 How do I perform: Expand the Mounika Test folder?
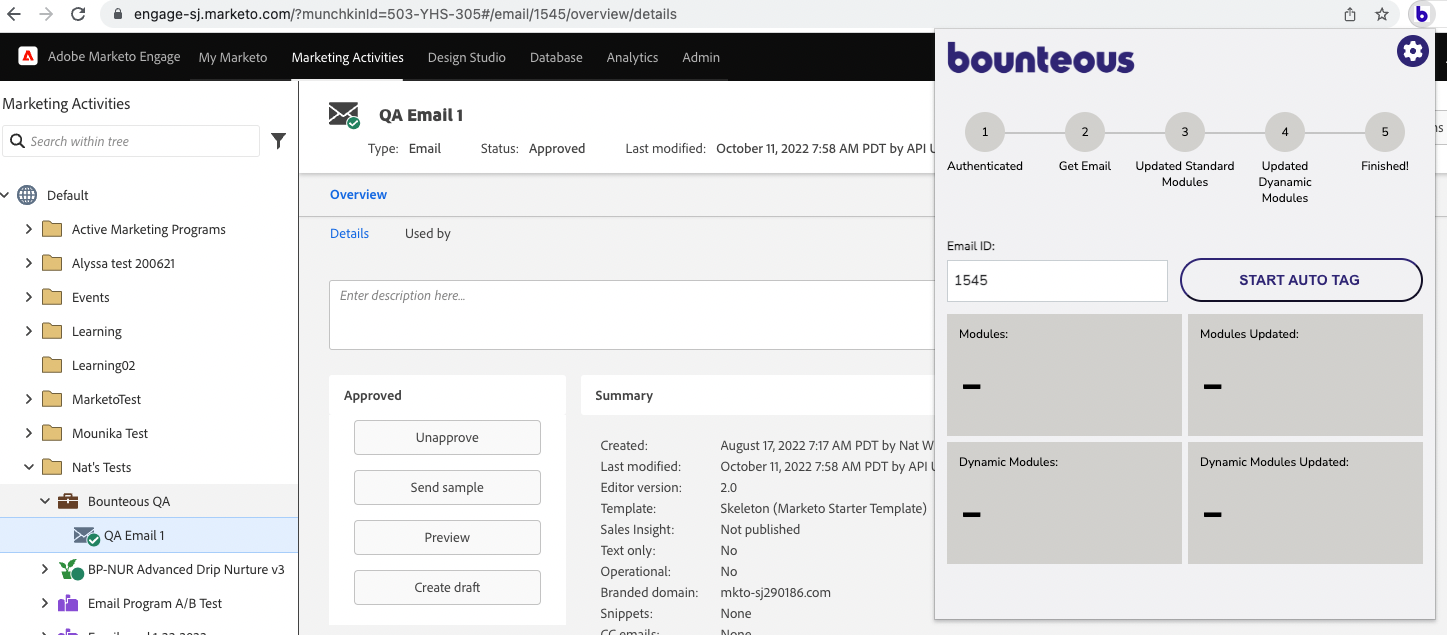[x=28, y=433]
